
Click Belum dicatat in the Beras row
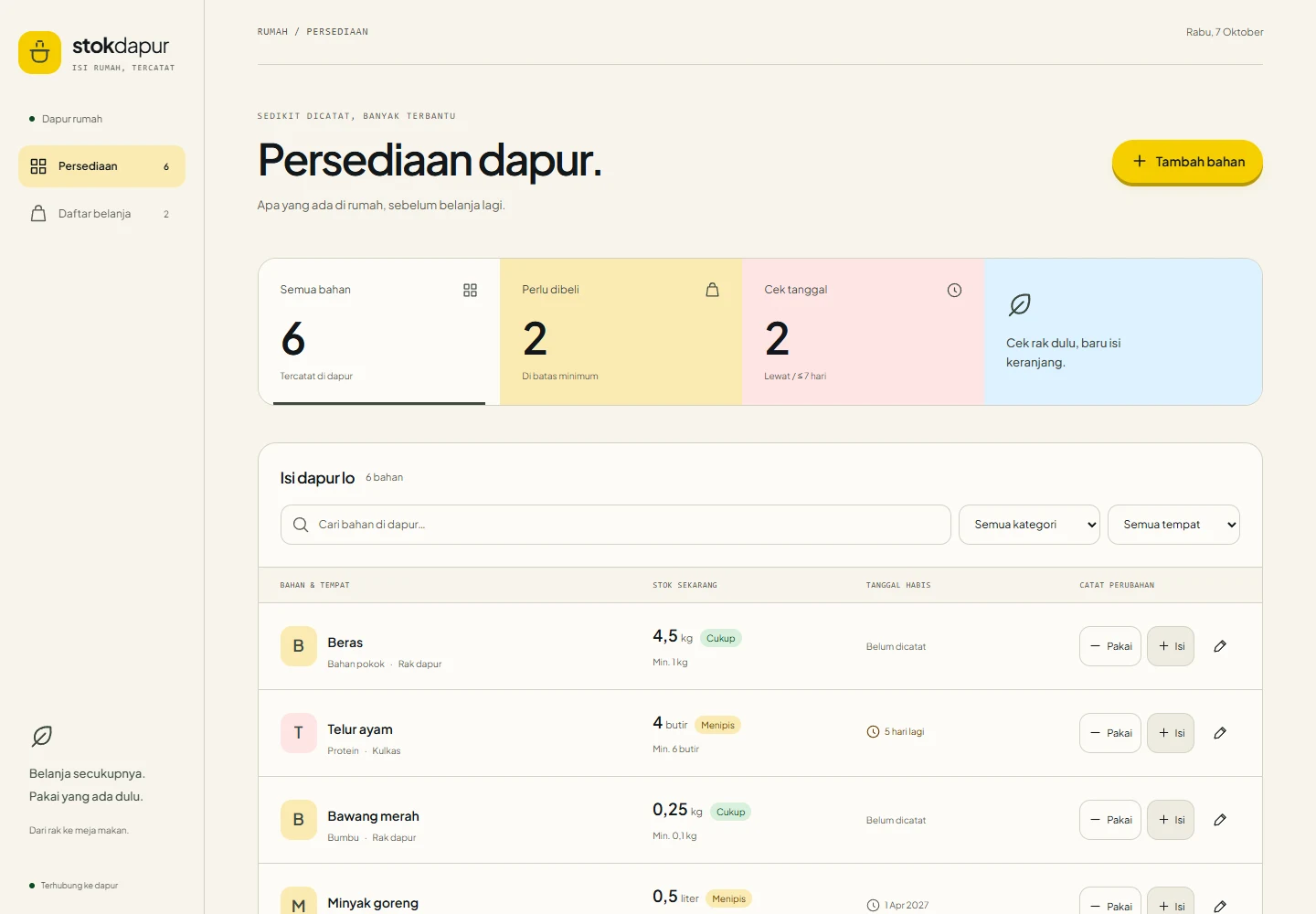tap(896, 646)
